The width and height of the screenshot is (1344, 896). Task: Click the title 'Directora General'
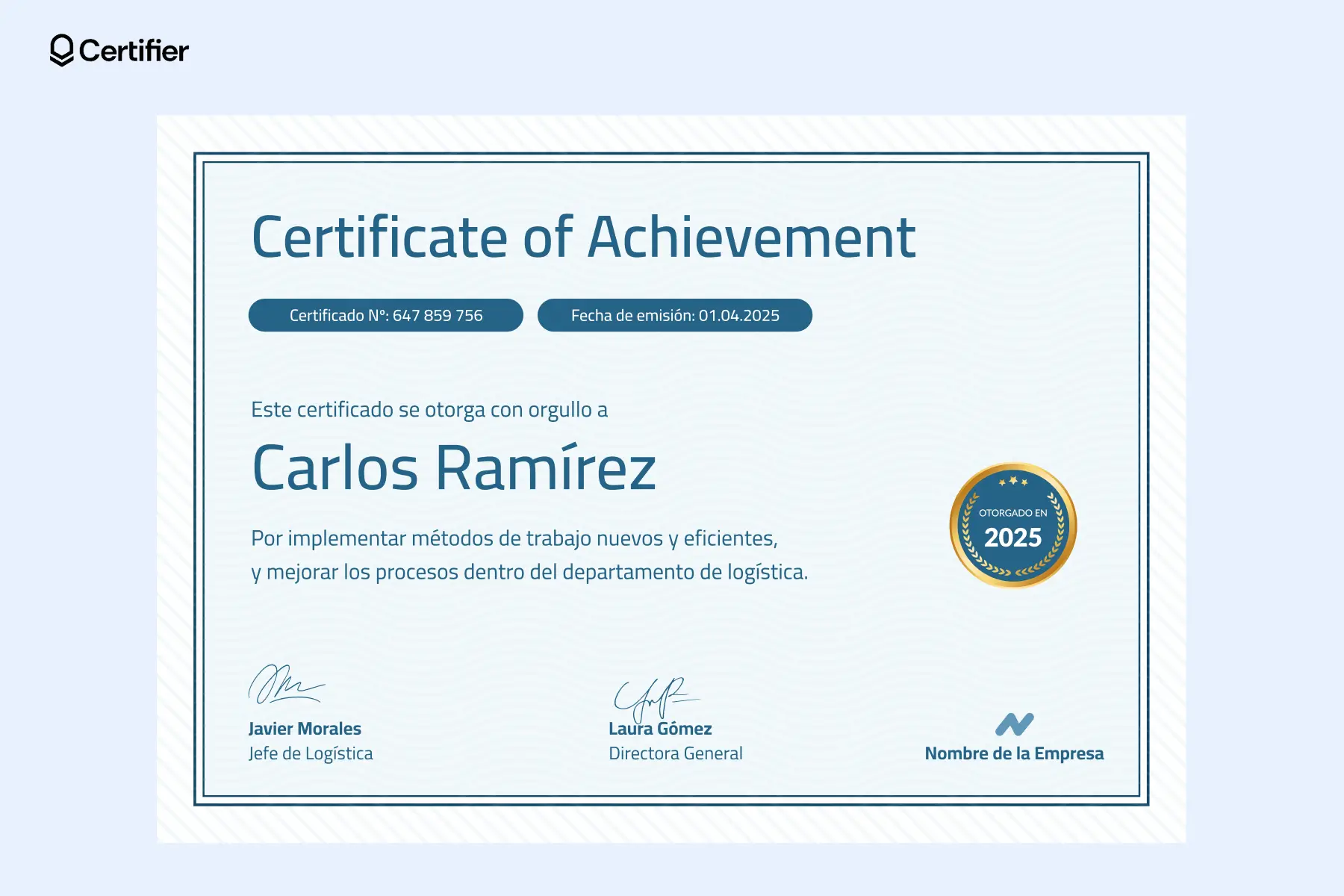click(x=676, y=753)
